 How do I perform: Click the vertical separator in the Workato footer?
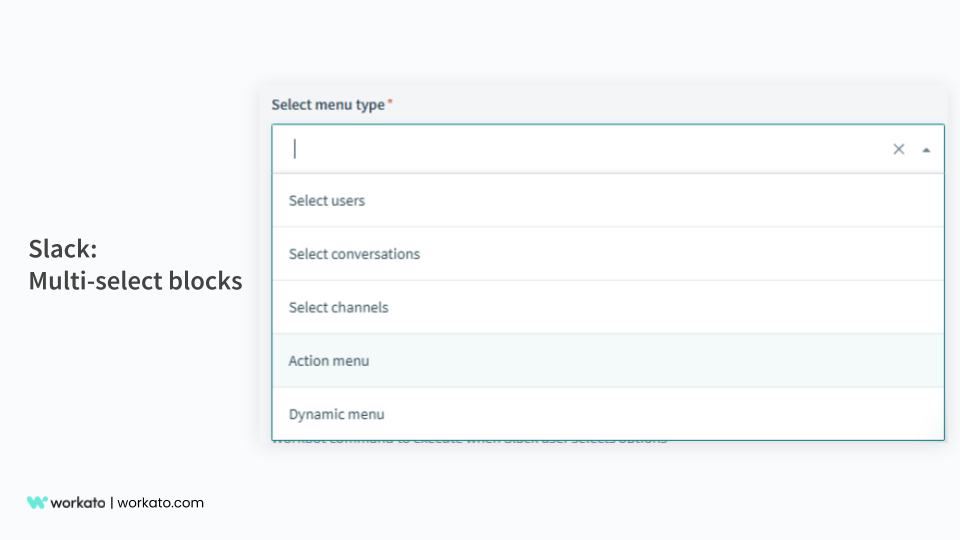(x=111, y=503)
